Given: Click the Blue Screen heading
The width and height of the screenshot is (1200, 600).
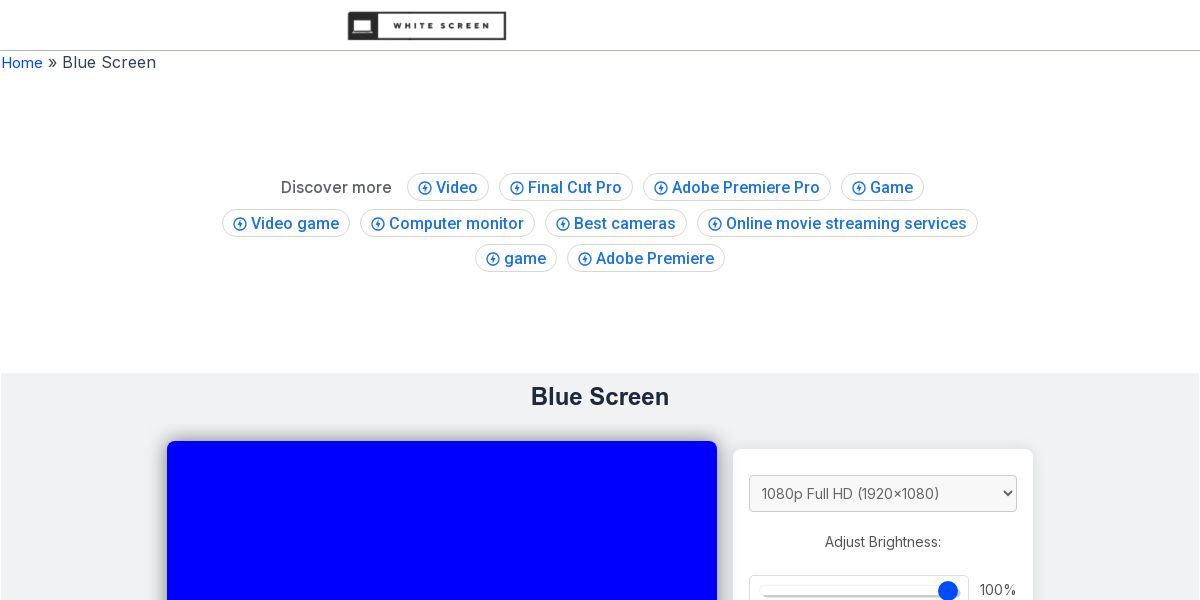Looking at the screenshot, I should [600, 397].
